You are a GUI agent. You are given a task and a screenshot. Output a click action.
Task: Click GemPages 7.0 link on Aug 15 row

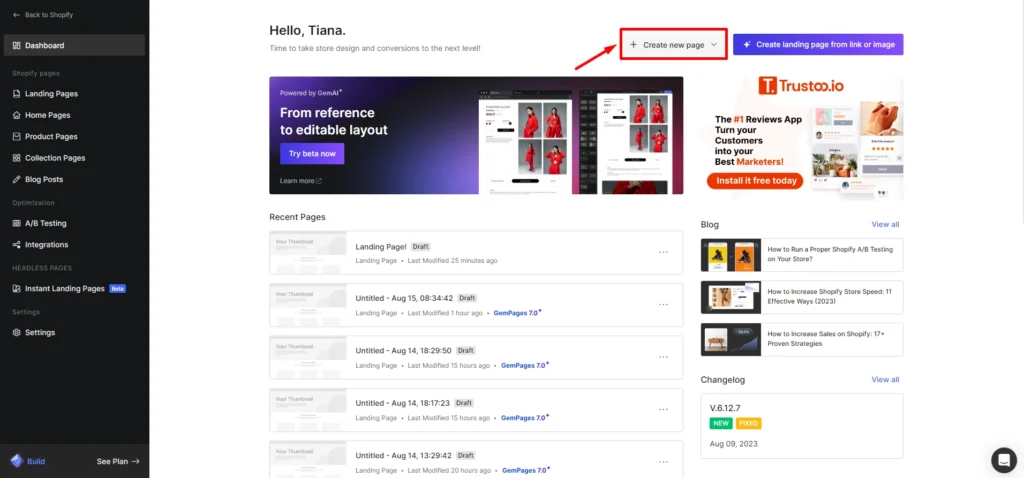point(517,313)
